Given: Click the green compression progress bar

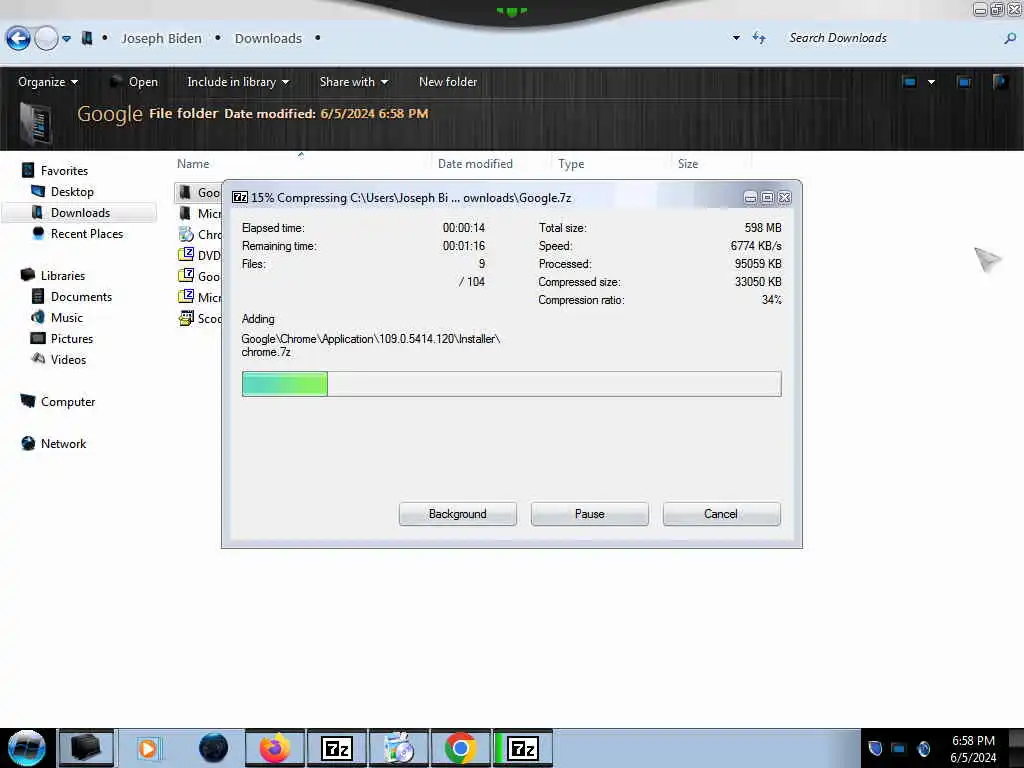Looking at the screenshot, I should click(511, 384).
